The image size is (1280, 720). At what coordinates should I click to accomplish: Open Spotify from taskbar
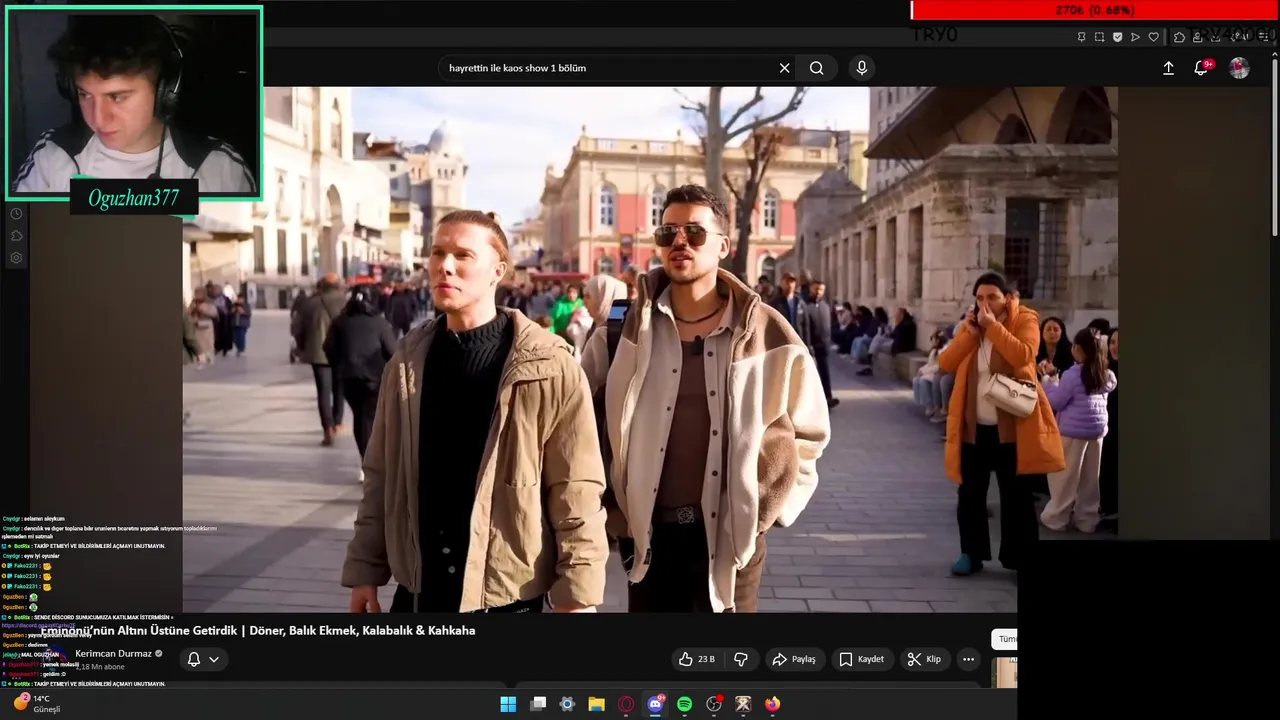click(685, 704)
